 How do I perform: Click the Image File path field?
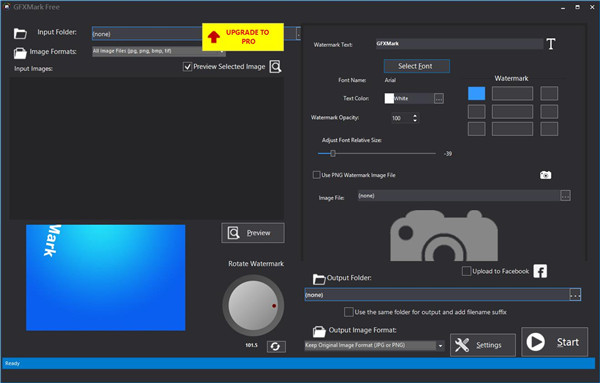coord(459,196)
